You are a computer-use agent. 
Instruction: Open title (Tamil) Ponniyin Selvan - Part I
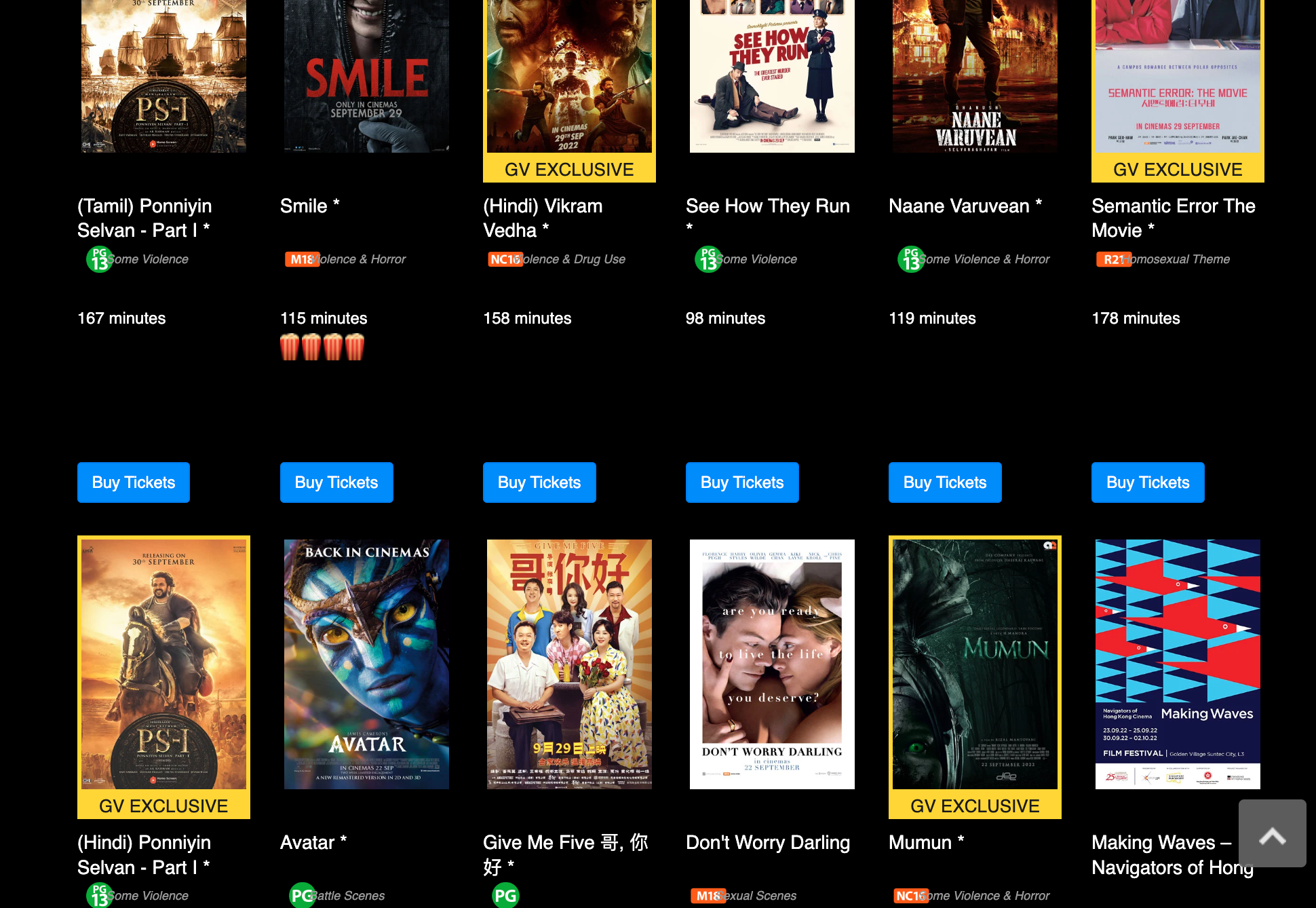coord(144,218)
